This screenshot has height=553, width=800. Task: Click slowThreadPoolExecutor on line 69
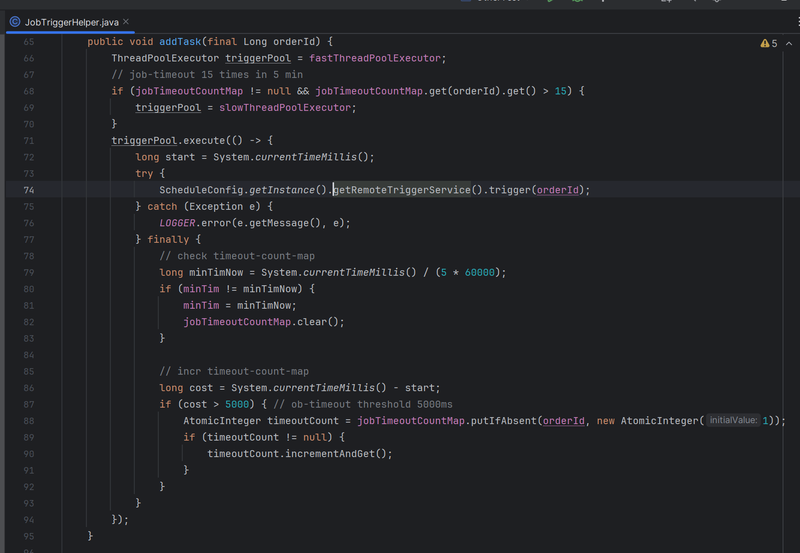[x=285, y=108]
